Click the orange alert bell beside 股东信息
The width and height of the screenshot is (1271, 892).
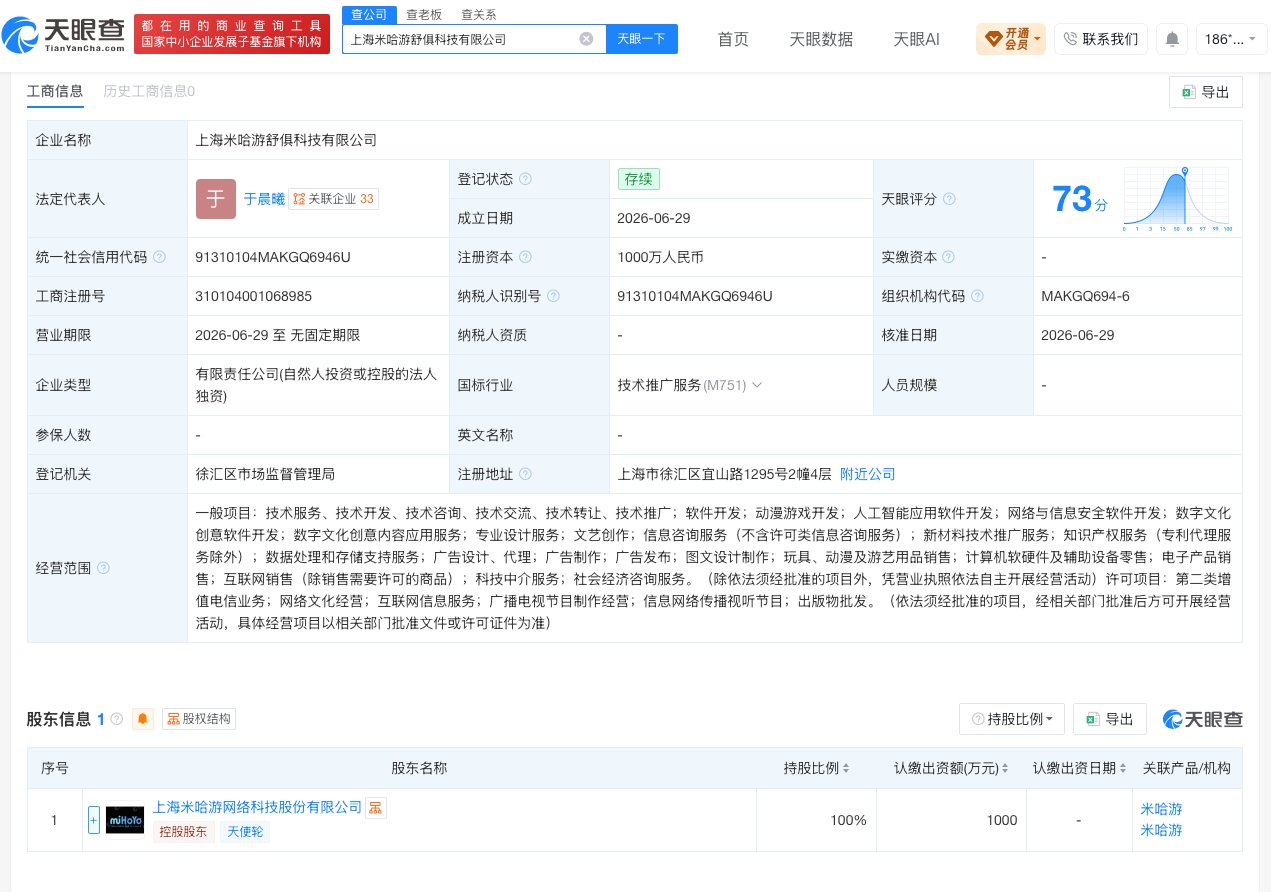tap(143, 718)
